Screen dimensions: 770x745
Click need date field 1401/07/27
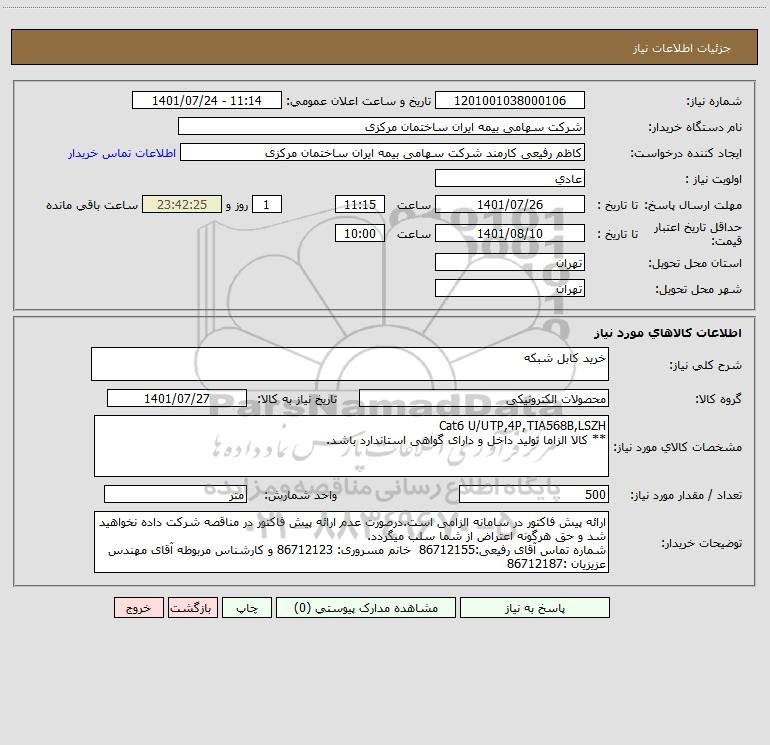(177, 398)
